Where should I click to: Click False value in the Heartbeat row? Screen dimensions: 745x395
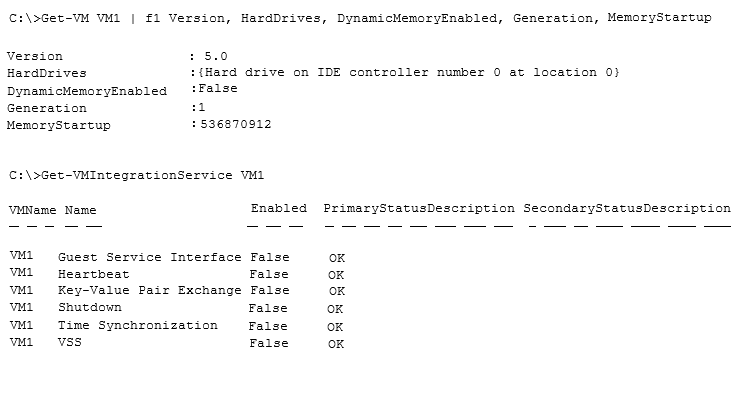pos(269,274)
